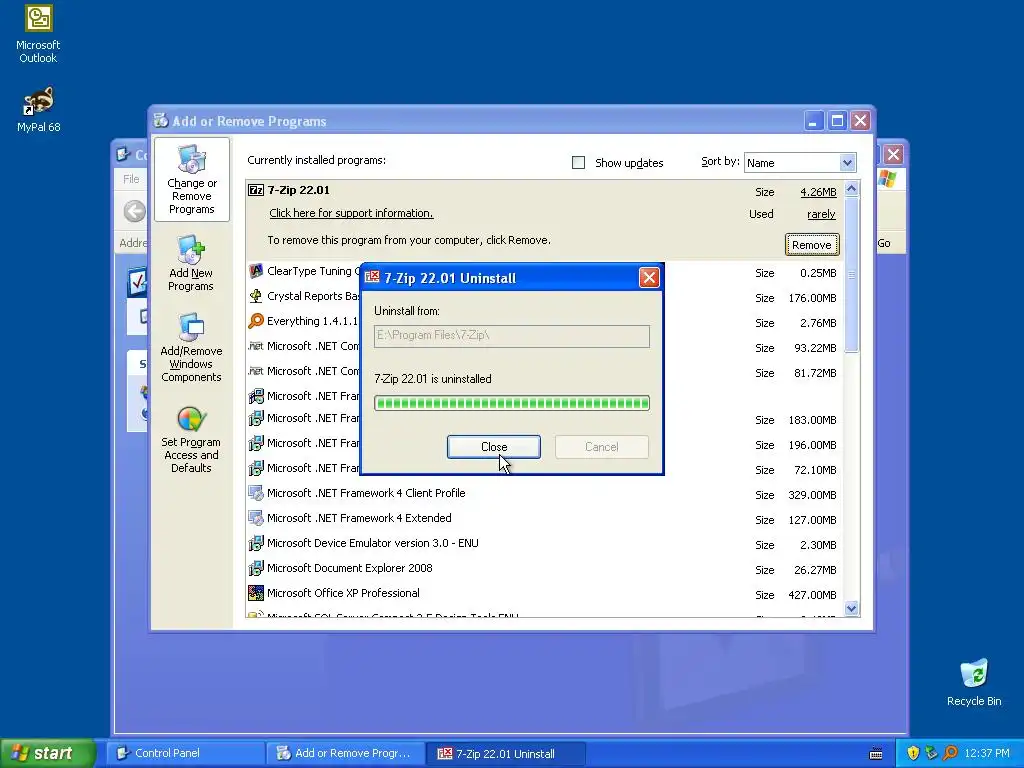The image size is (1024, 768).
Task: Click the Everything 1.4.1.1 magnifier icon
Action: [256, 321]
